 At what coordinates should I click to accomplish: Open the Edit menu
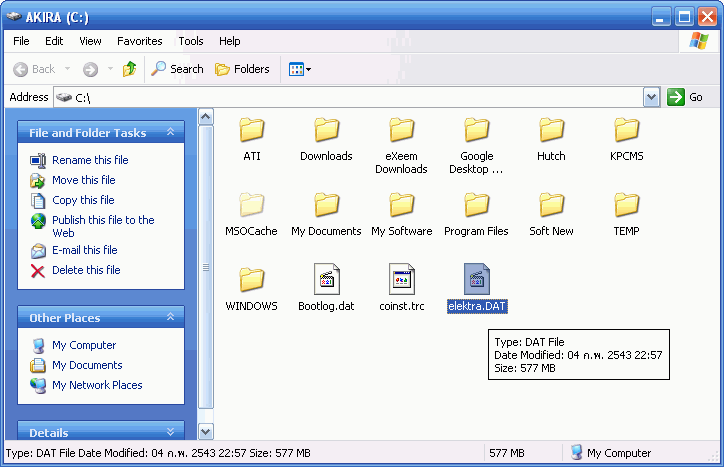(54, 41)
